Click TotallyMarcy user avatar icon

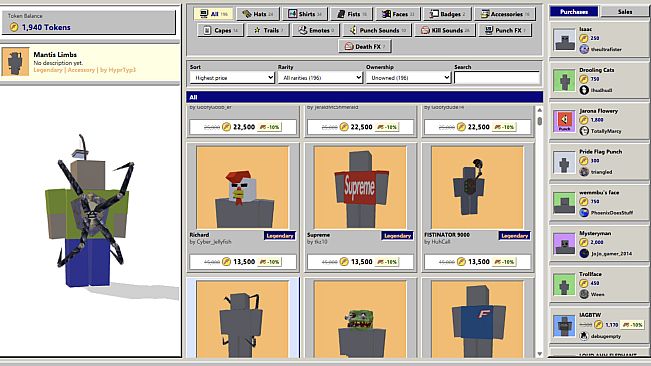pos(584,131)
